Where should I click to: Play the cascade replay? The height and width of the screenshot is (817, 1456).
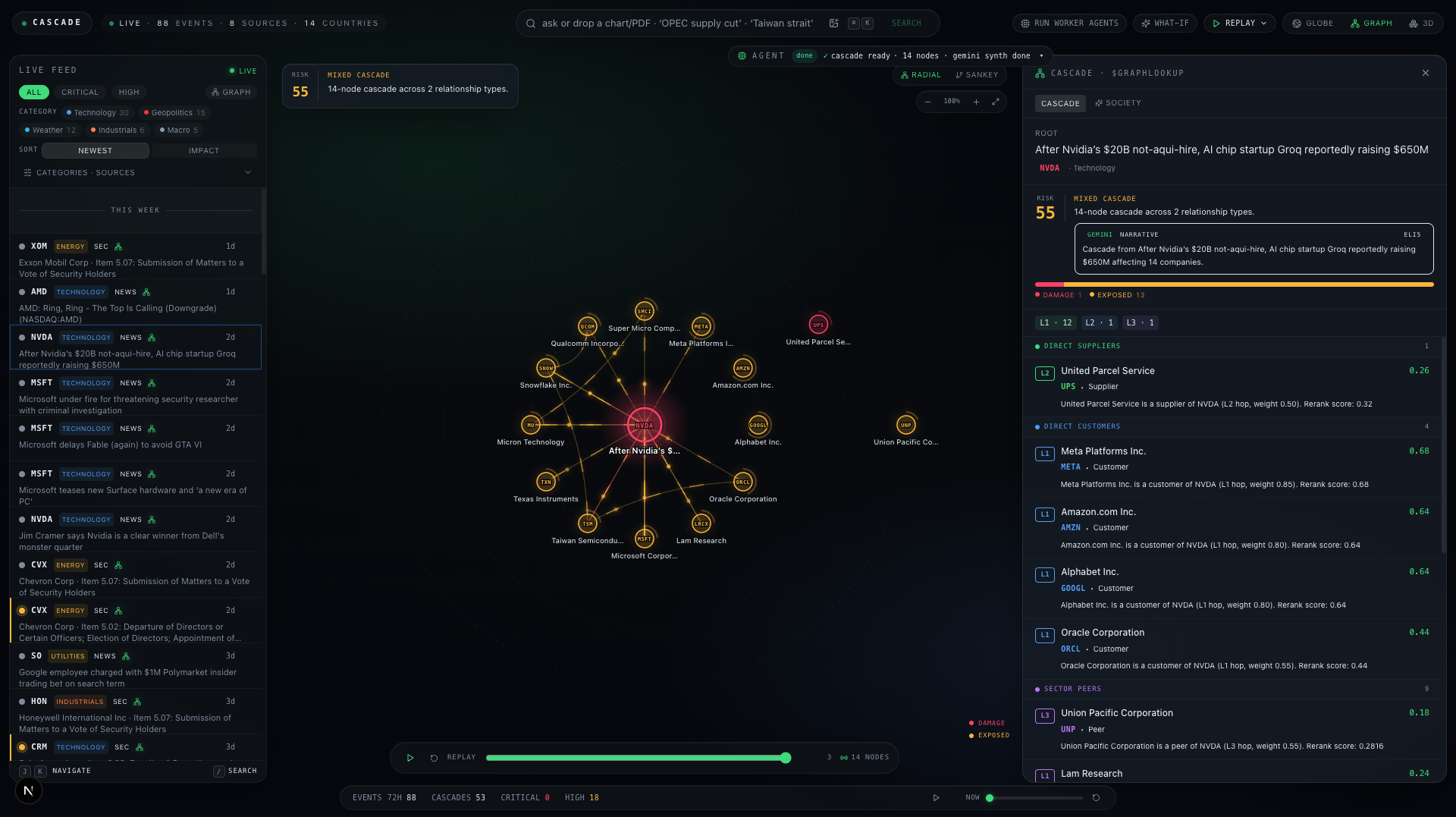click(x=410, y=758)
